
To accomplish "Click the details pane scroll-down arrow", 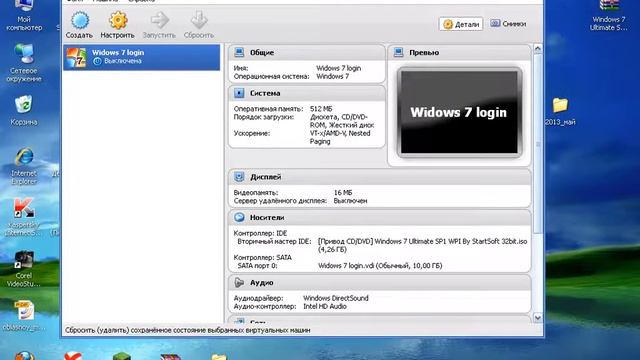I will click(538, 318).
